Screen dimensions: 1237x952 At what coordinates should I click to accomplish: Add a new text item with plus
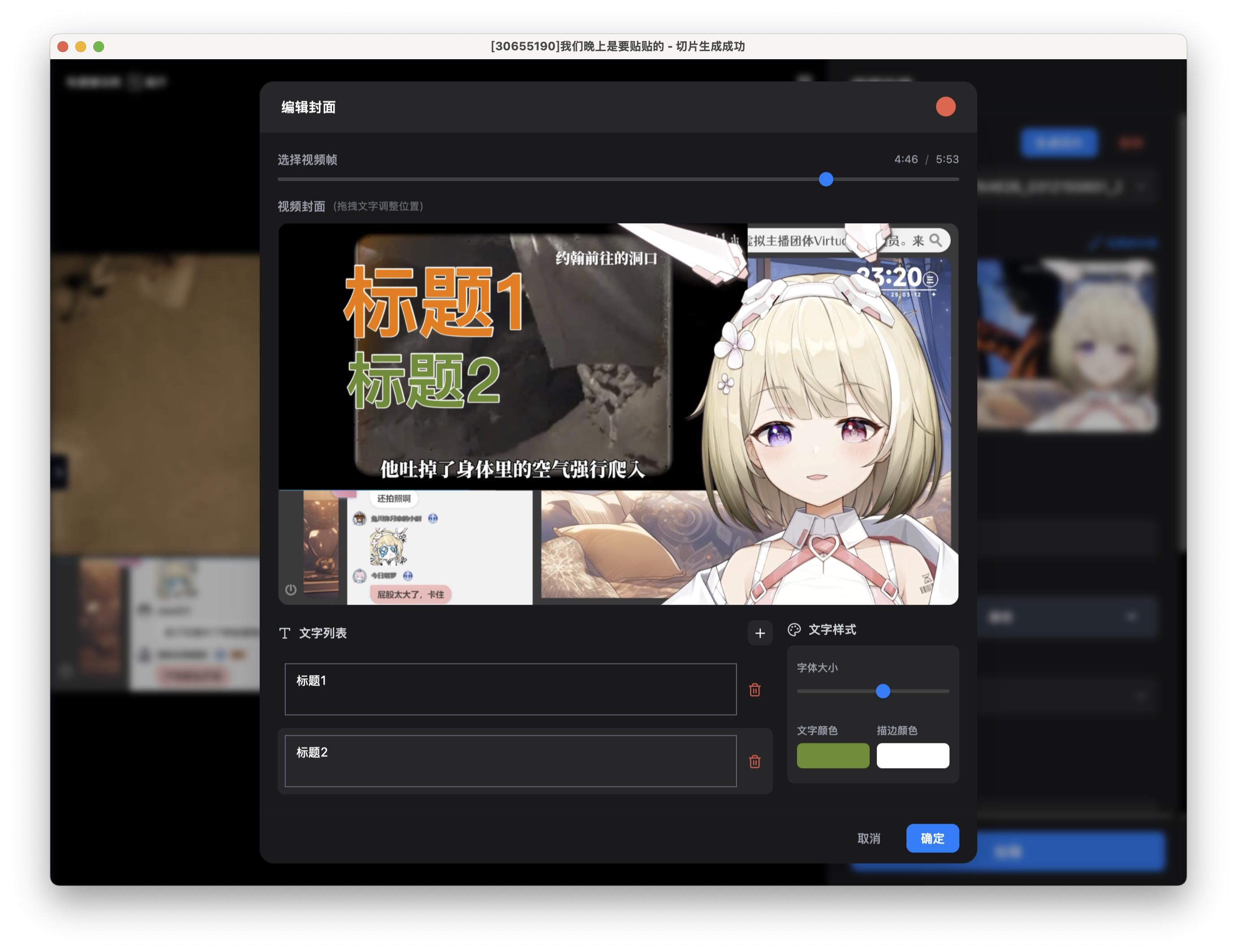759,633
